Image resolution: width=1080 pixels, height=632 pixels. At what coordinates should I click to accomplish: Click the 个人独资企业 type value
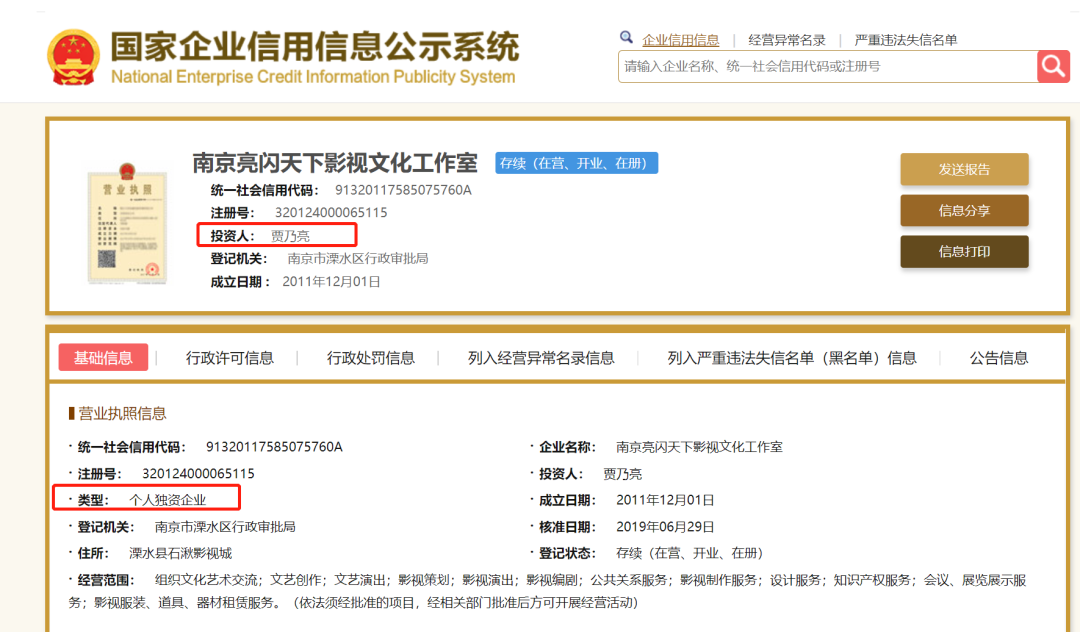(167, 500)
